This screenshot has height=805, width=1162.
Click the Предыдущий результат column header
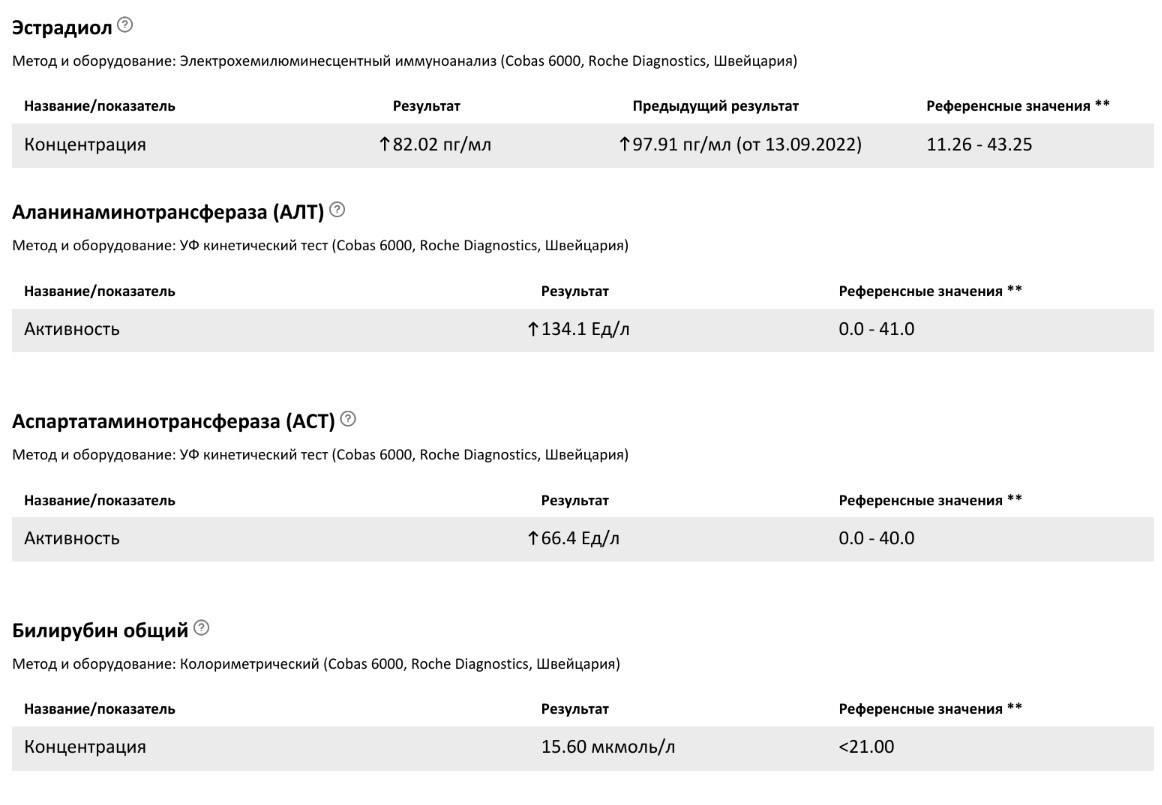click(x=716, y=106)
